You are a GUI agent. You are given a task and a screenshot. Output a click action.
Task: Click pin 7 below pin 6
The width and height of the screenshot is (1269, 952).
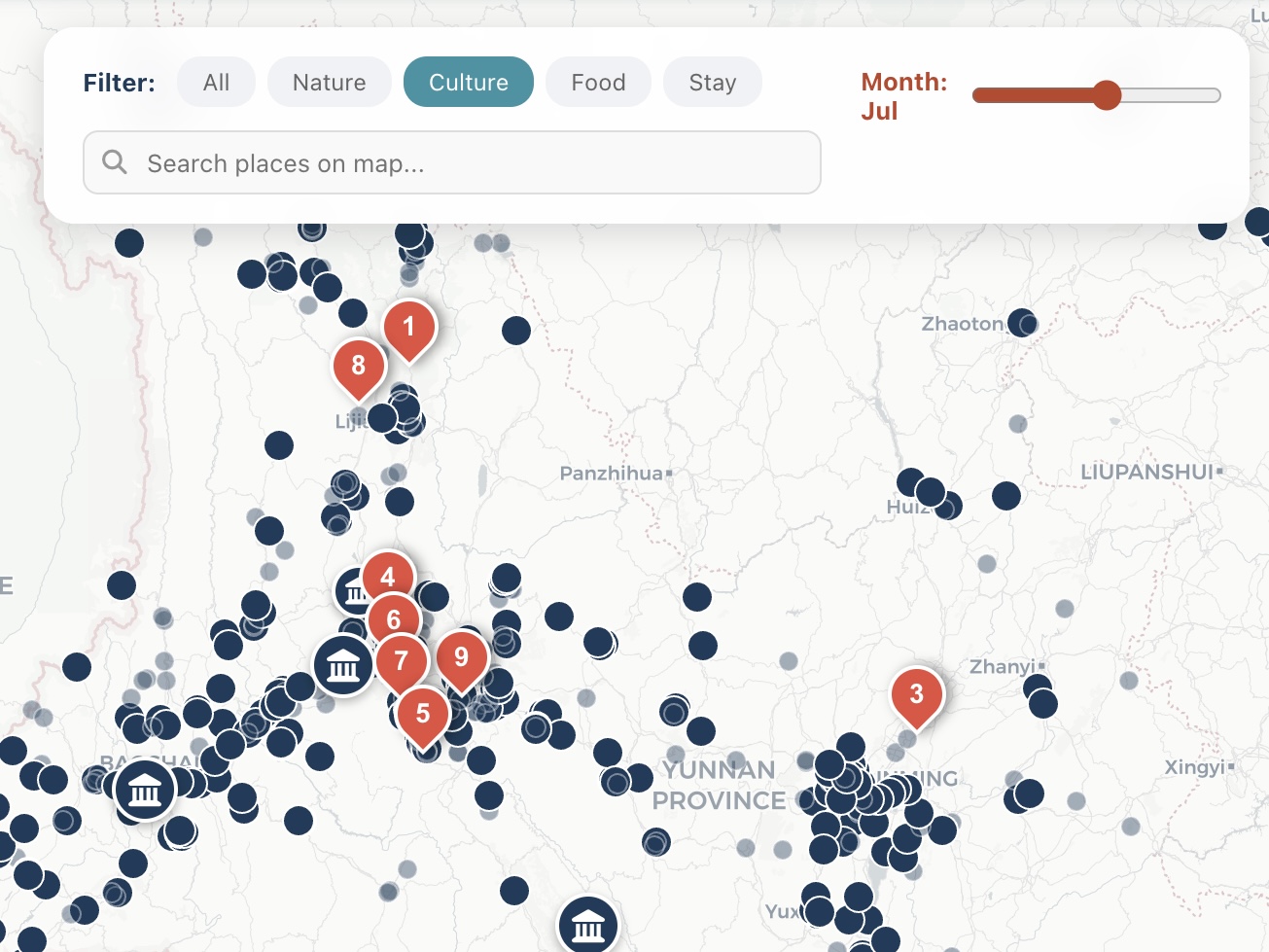pos(402,659)
